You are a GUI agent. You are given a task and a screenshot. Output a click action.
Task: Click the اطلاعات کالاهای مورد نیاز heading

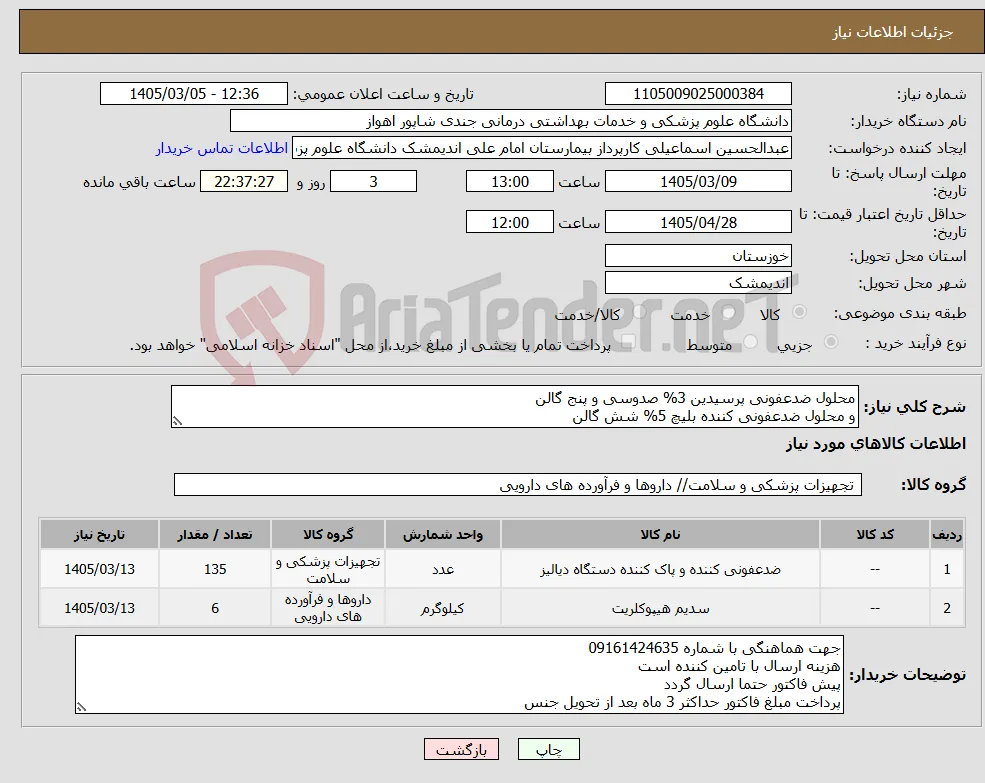pos(876,444)
